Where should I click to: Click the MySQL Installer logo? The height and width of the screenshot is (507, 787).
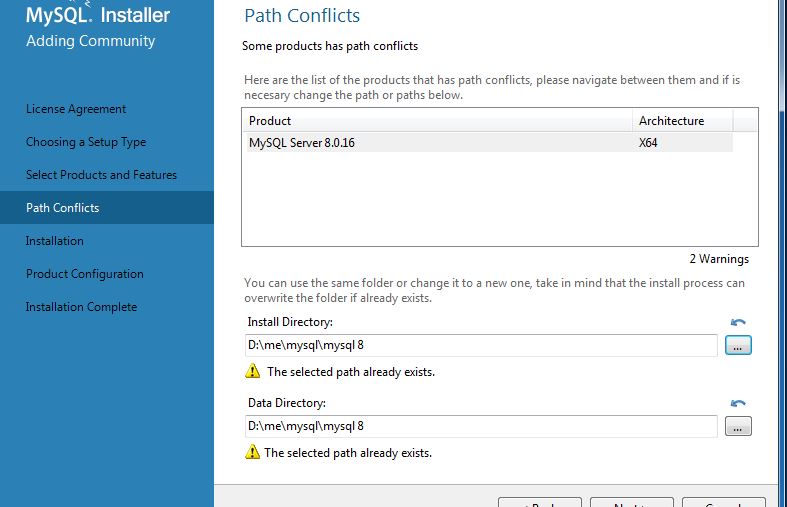point(98,14)
